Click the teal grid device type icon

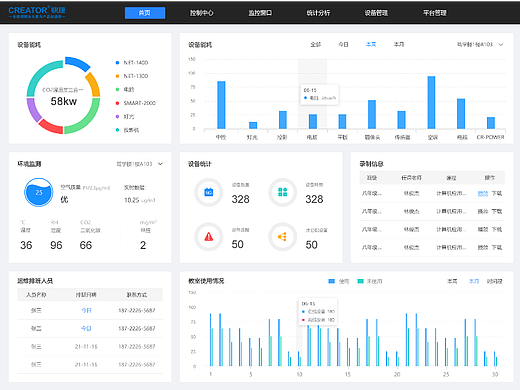click(x=283, y=192)
